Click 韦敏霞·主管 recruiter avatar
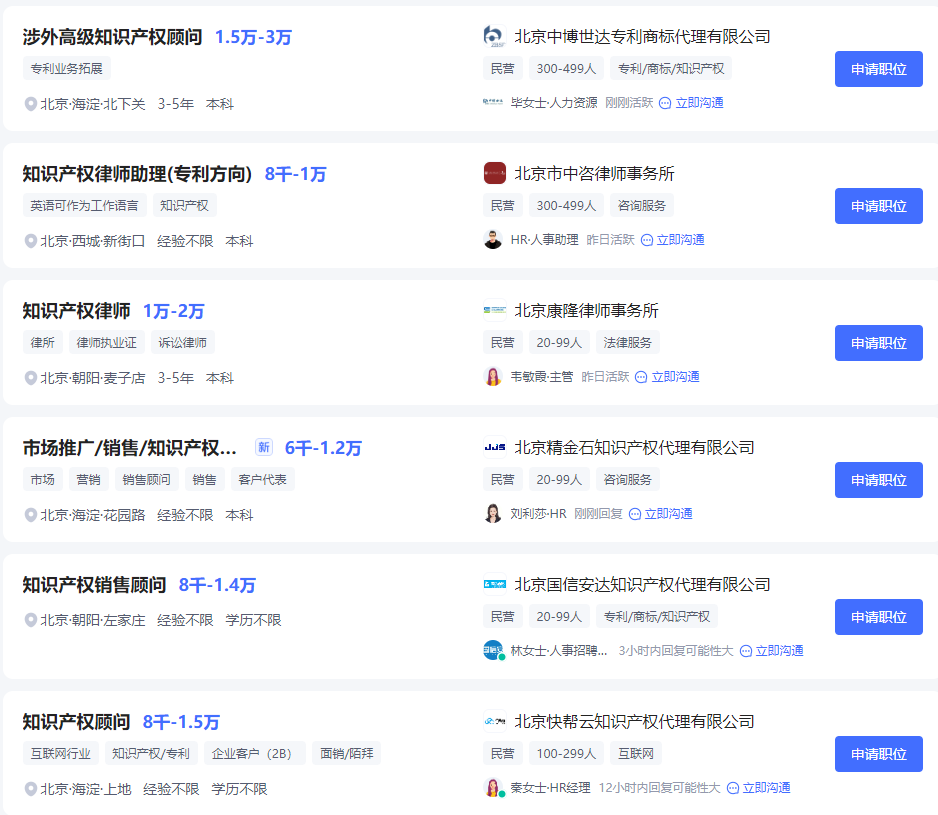Image resolution: width=938 pixels, height=815 pixels. point(493,377)
